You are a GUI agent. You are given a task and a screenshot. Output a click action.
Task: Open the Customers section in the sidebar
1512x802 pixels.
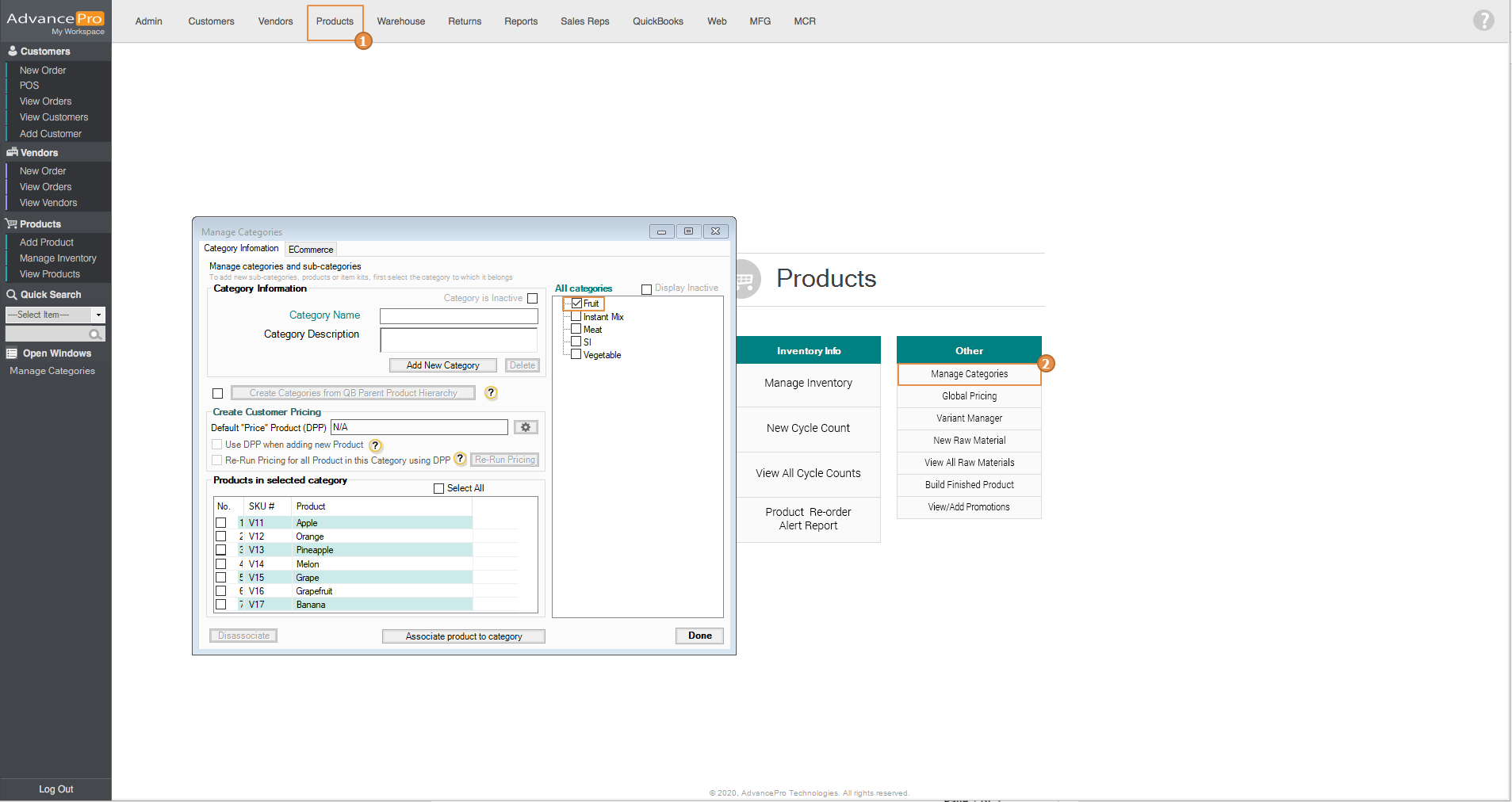tap(45, 52)
